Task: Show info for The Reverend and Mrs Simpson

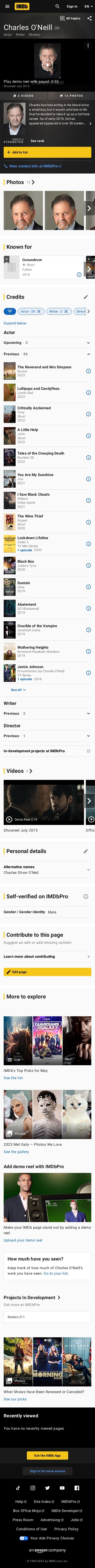Action: tap(88, 371)
